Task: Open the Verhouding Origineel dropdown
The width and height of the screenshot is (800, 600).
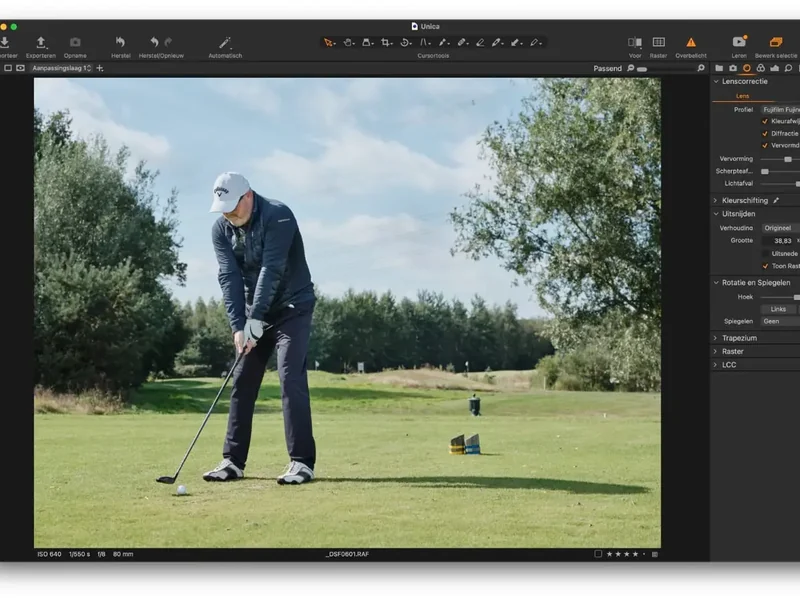Action: 780,228
